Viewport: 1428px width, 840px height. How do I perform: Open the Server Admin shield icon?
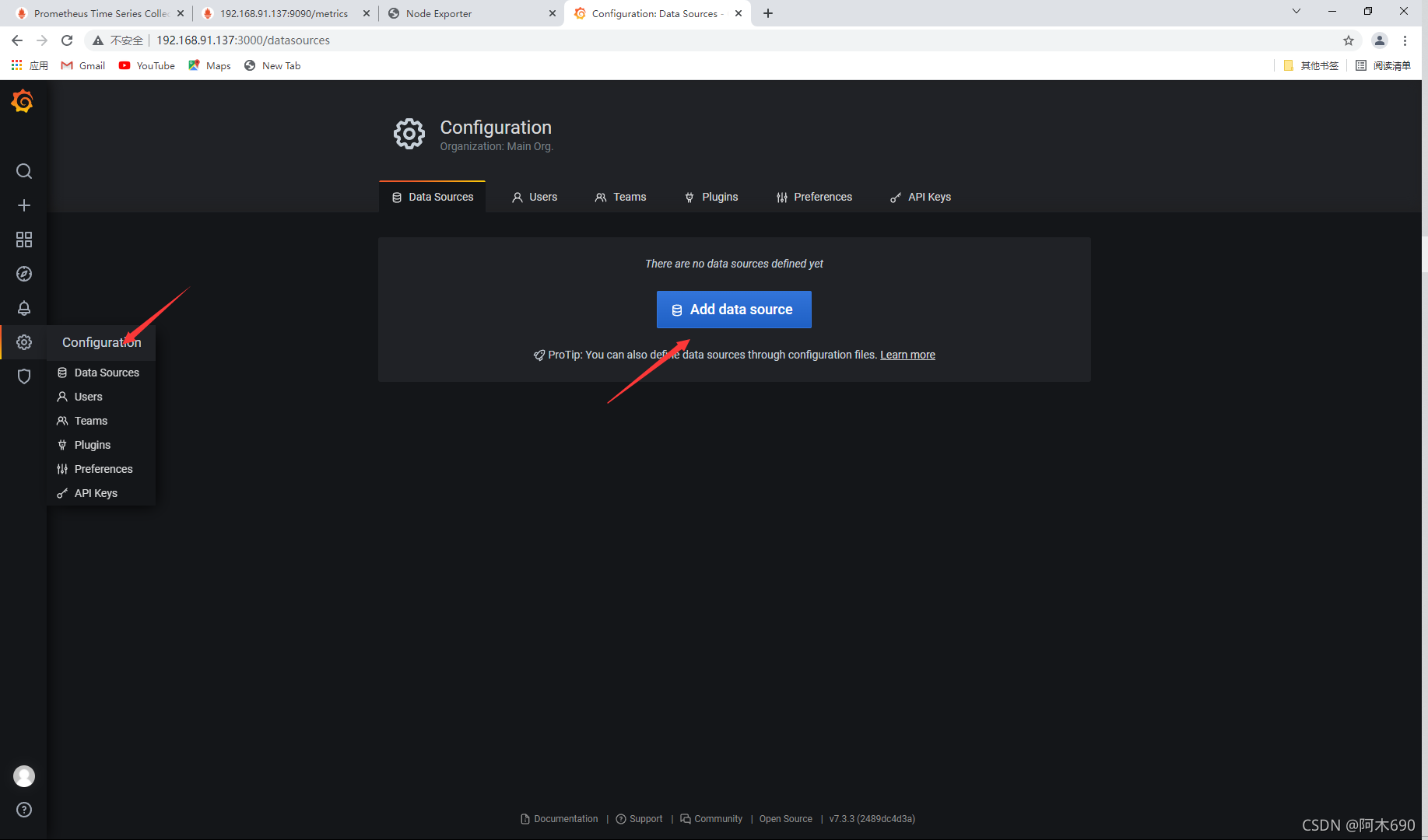[24, 376]
